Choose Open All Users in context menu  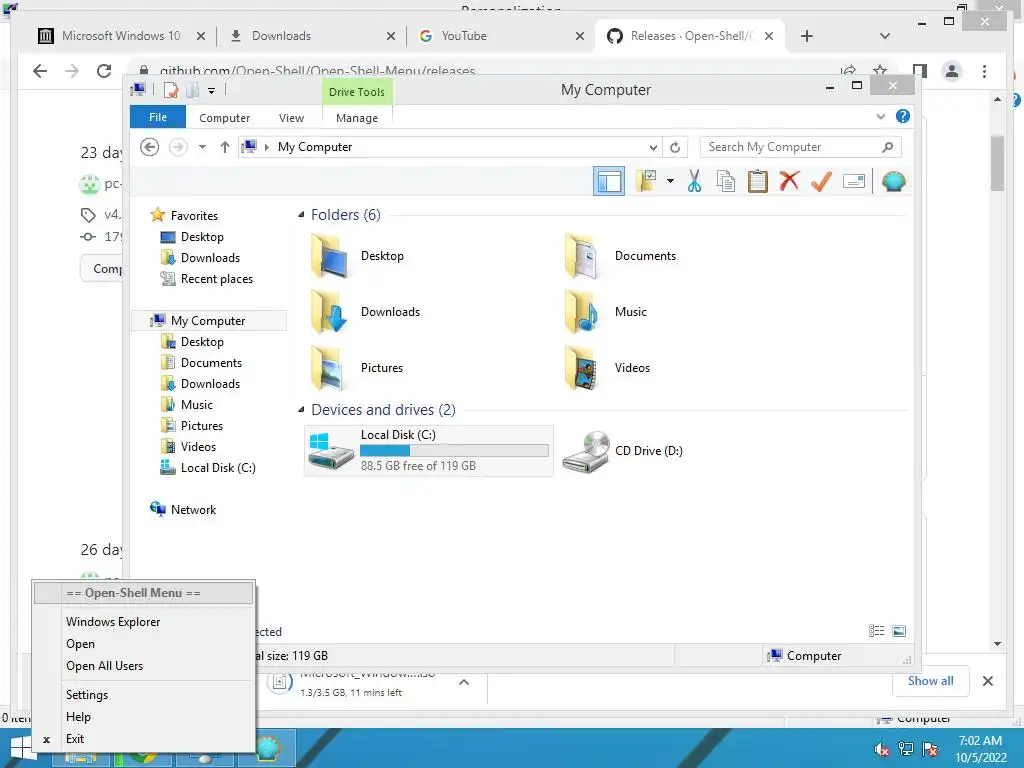point(144,665)
